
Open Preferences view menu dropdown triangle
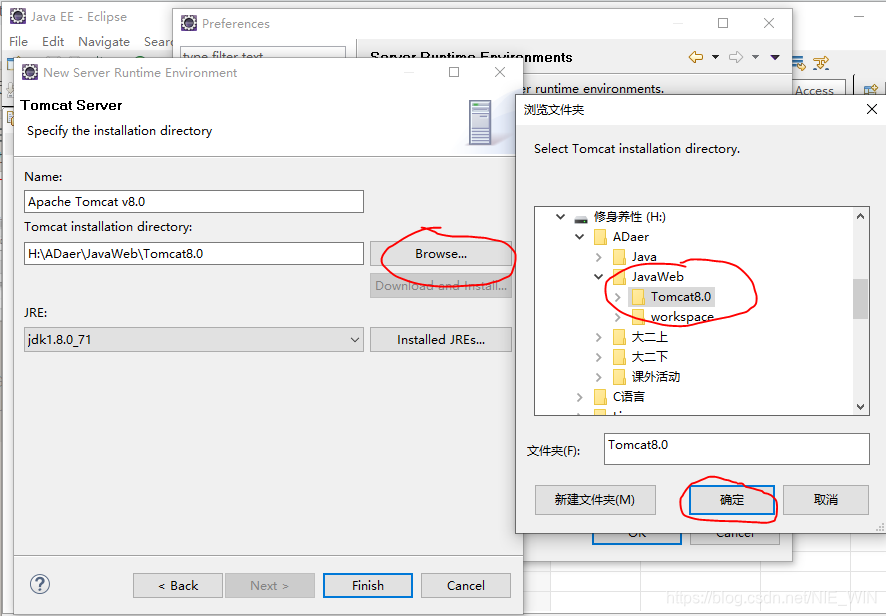(x=775, y=57)
